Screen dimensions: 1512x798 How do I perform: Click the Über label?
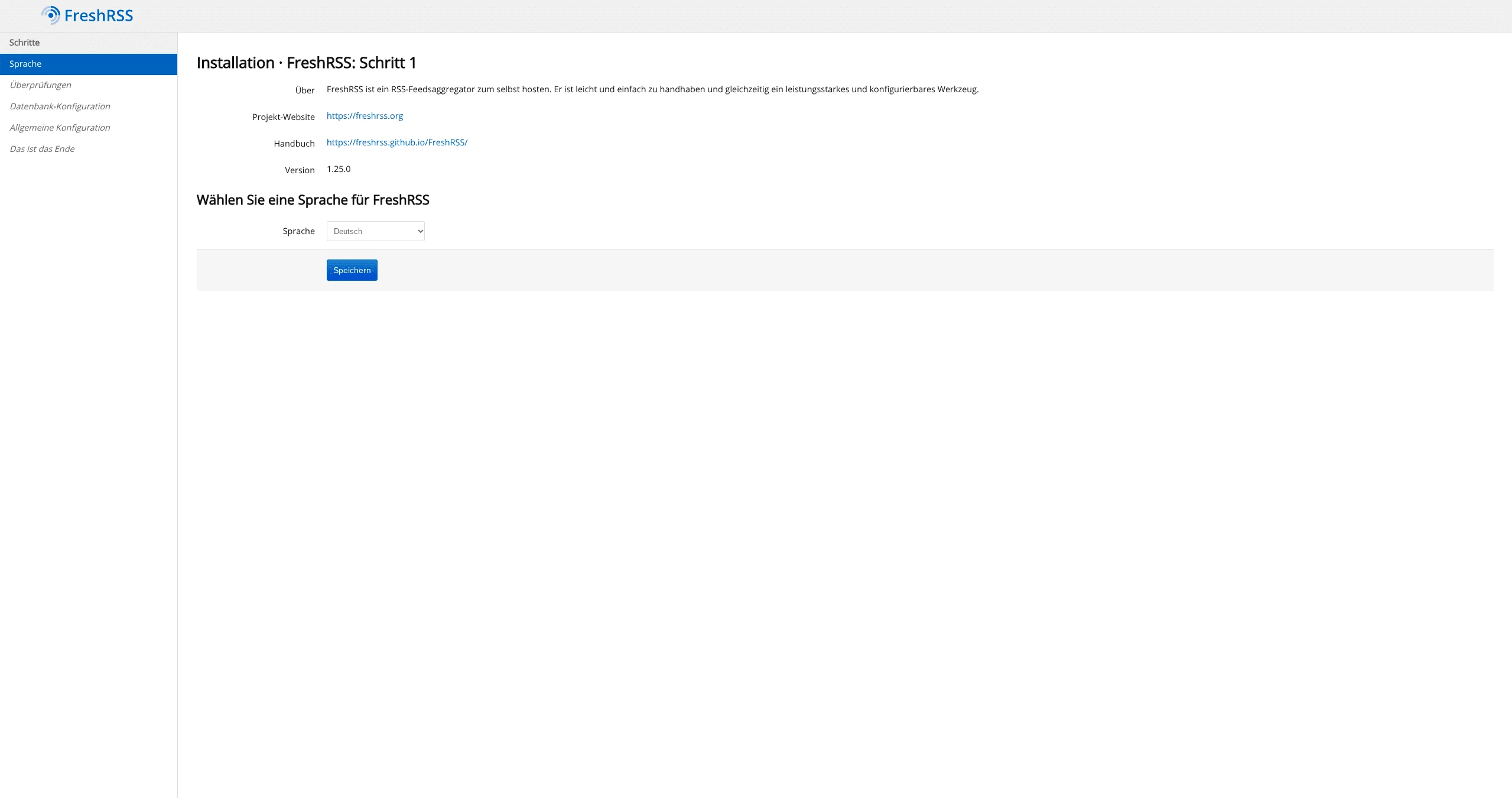pos(305,90)
